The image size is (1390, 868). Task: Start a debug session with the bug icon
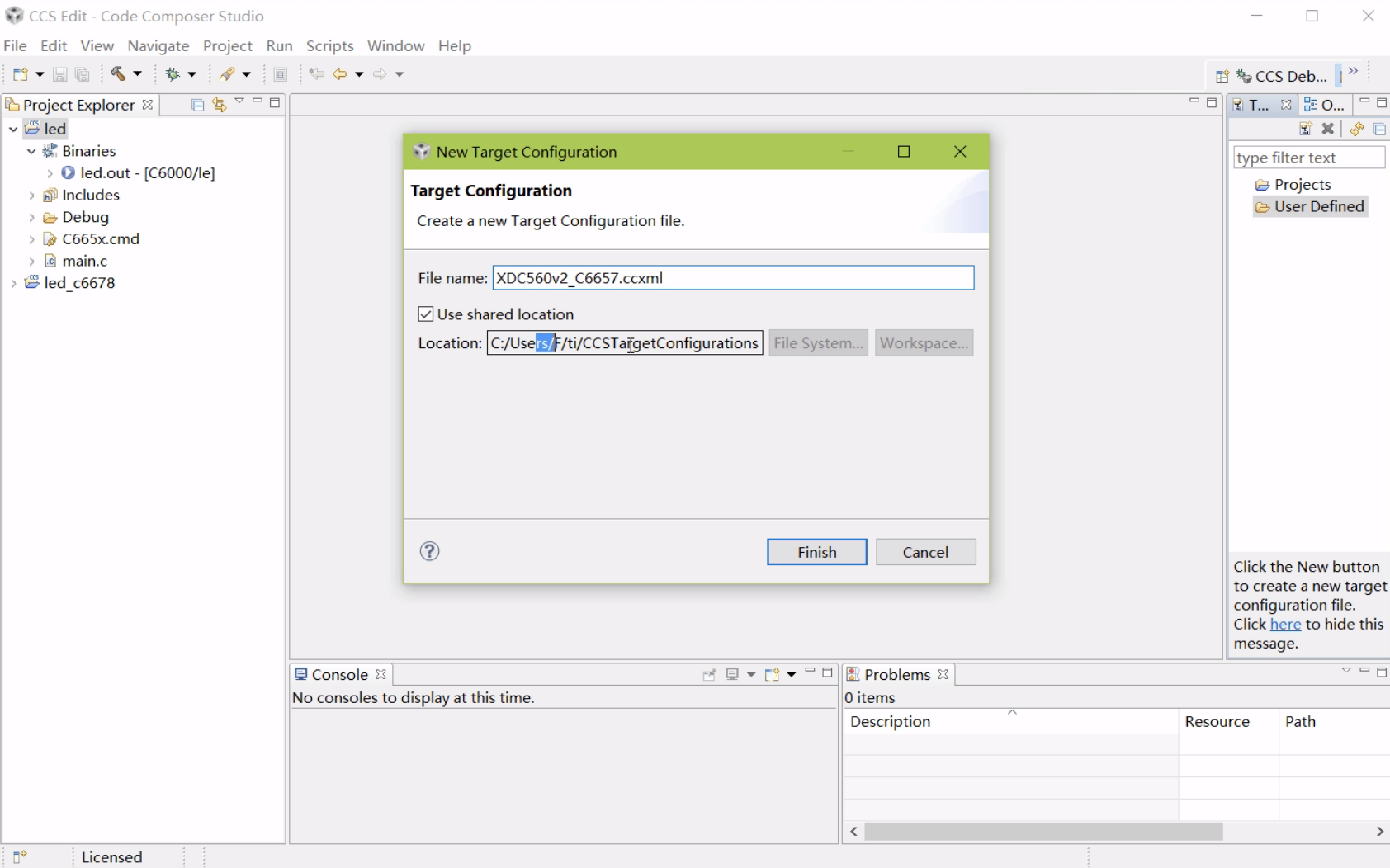(172, 73)
